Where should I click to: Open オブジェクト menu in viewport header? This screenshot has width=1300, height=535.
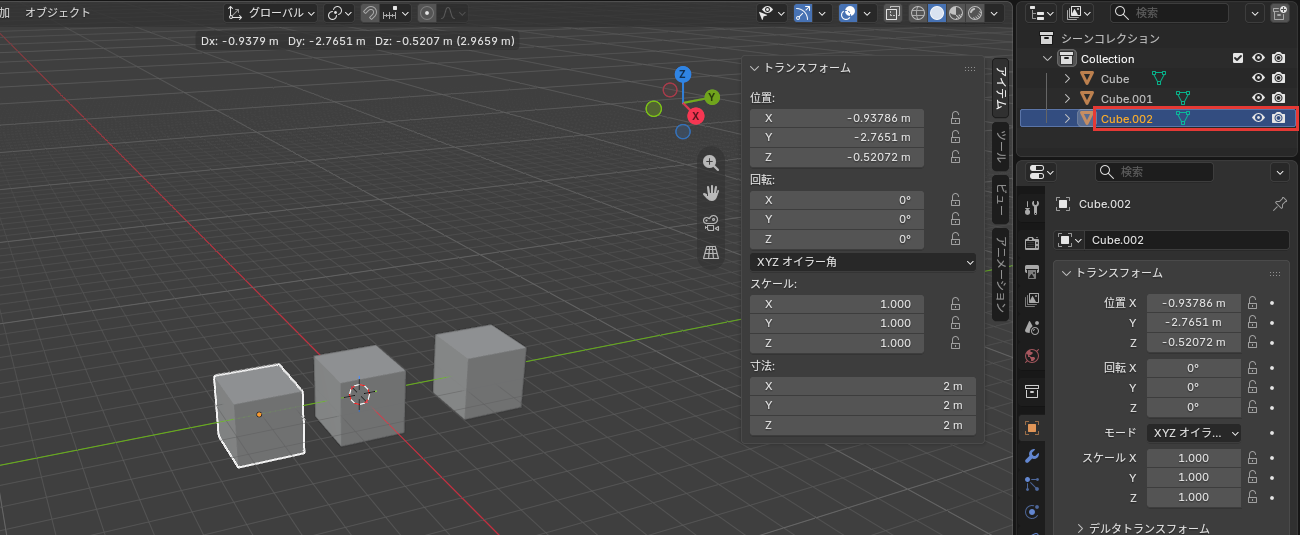click(57, 13)
